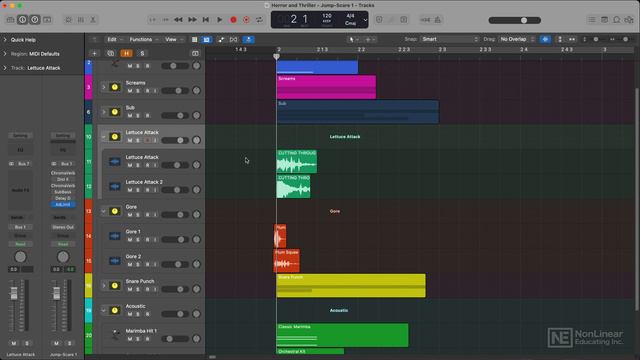Open the LCD display mode dropdown arrow

(x=365, y=20)
